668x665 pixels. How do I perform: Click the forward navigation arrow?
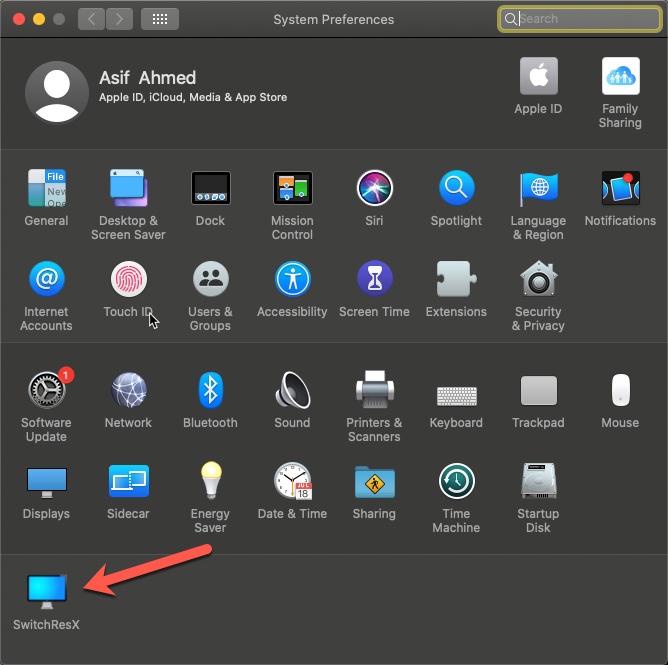[x=119, y=19]
